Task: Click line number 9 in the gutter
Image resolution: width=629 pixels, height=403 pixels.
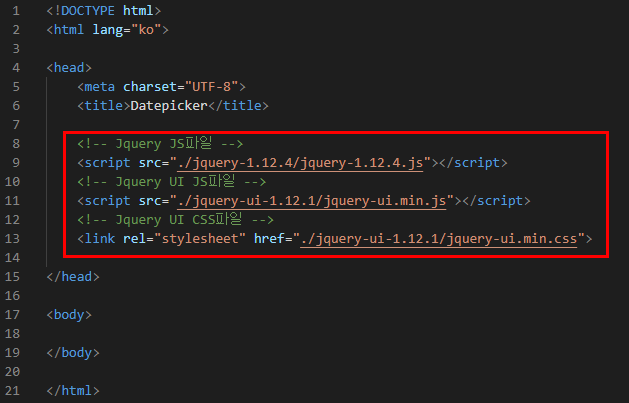Action: [16, 163]
